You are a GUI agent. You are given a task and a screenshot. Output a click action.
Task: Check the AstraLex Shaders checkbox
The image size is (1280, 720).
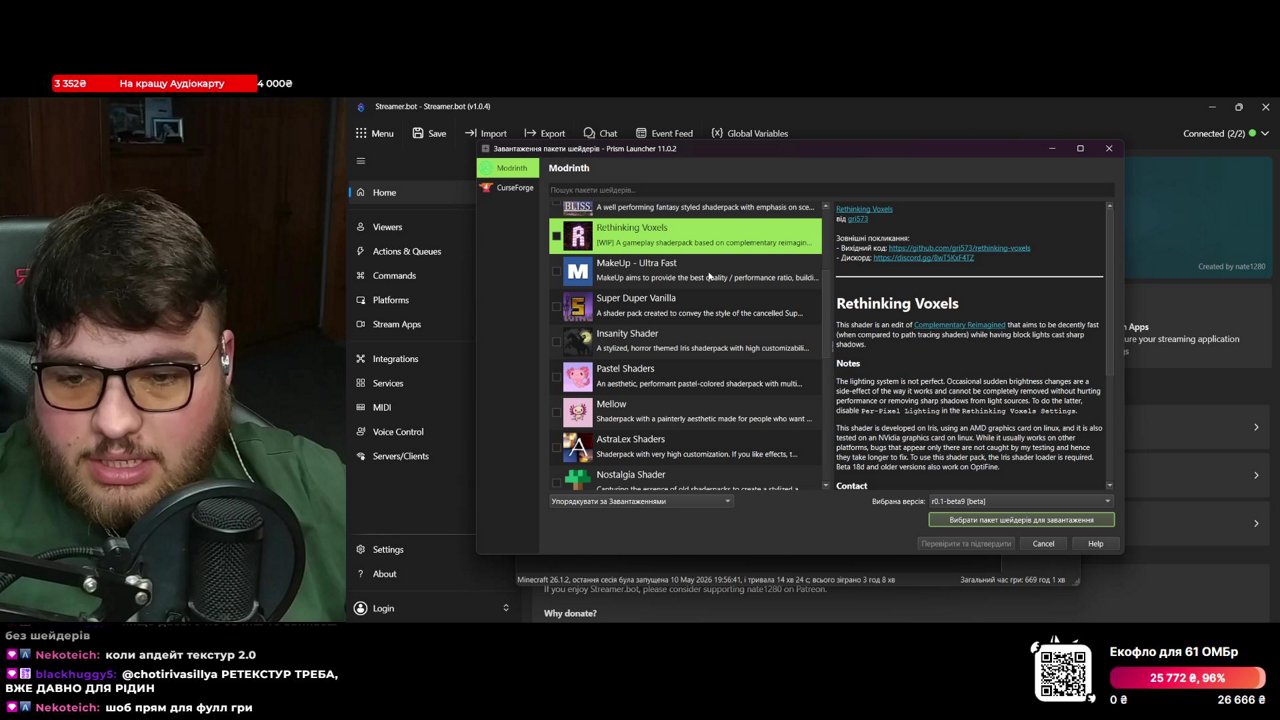[556, 447]
